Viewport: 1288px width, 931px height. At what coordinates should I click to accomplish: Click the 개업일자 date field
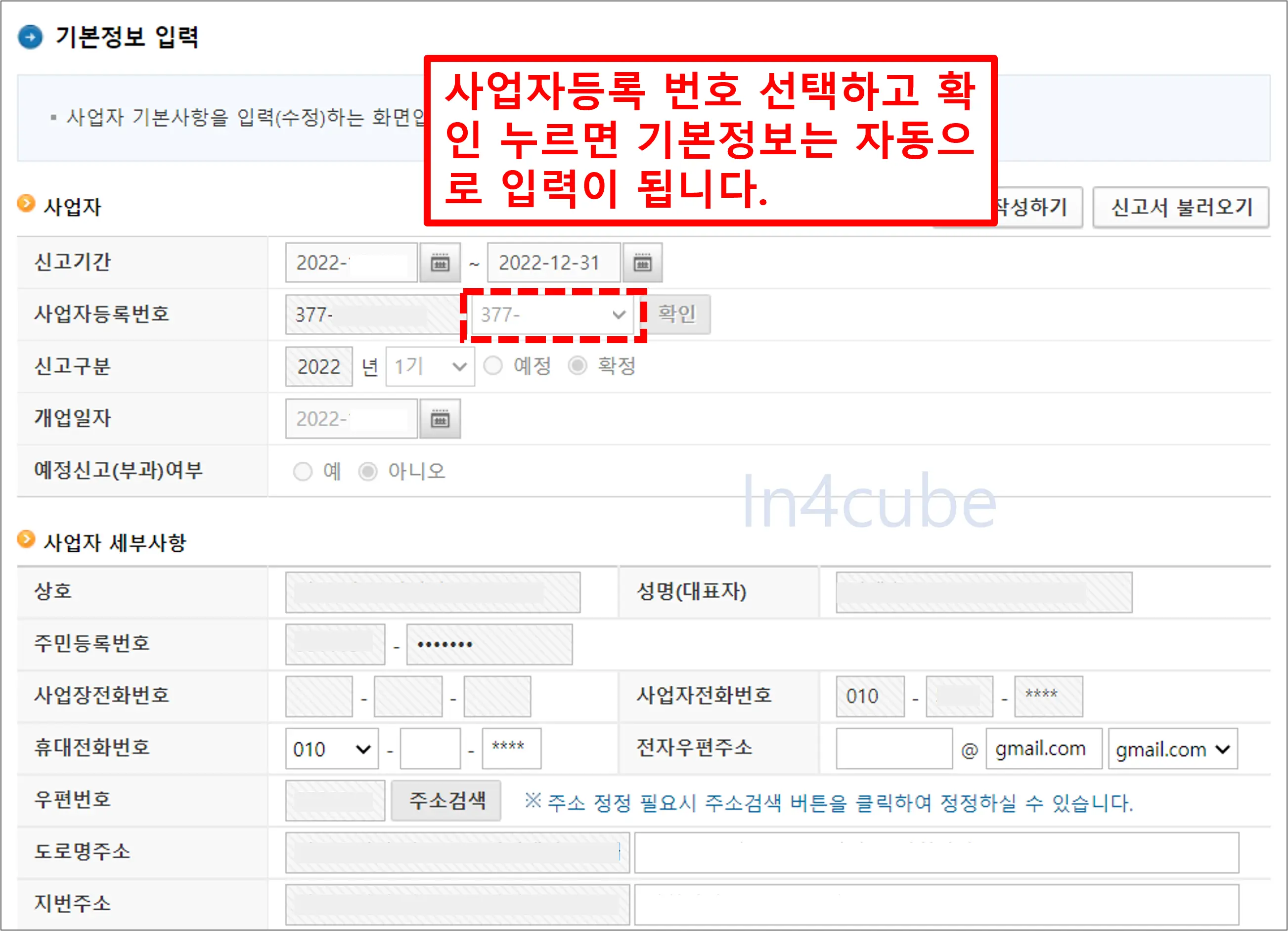pyautogui.click(x=352, y=419)
